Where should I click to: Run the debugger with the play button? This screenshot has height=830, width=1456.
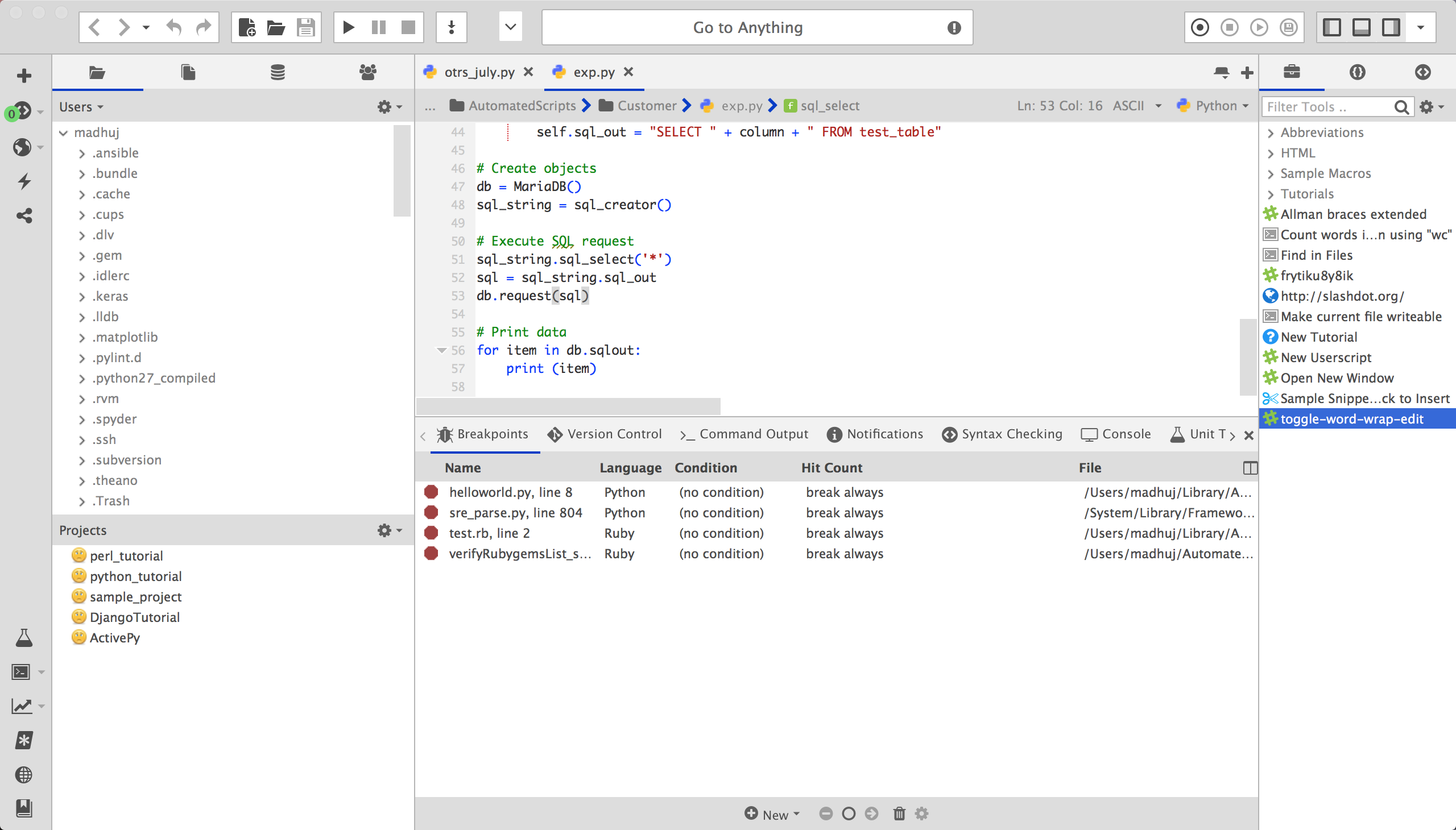pyautogui.click(x=348, y=27)
